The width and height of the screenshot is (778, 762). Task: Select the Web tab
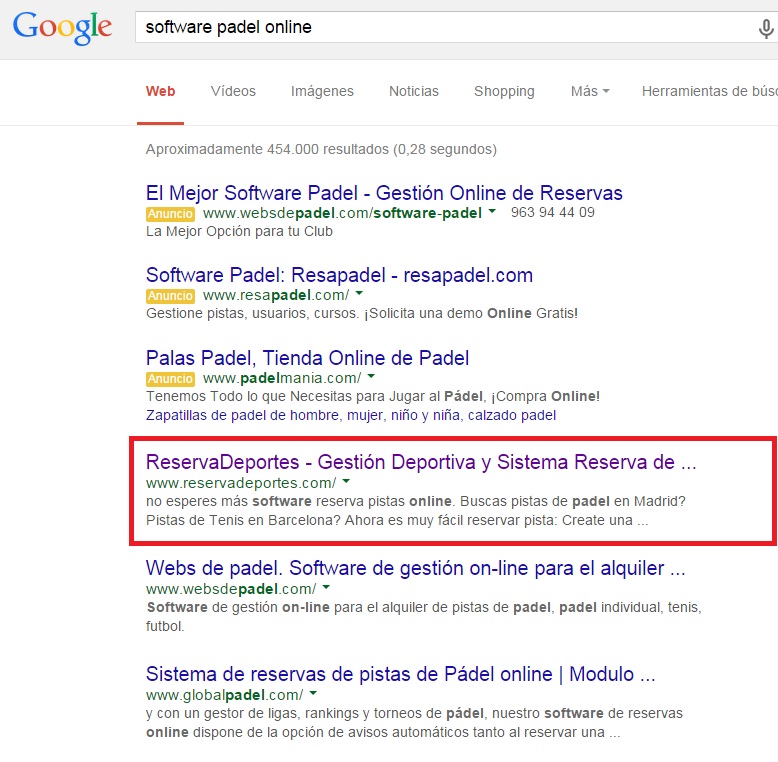click(160, 91)
